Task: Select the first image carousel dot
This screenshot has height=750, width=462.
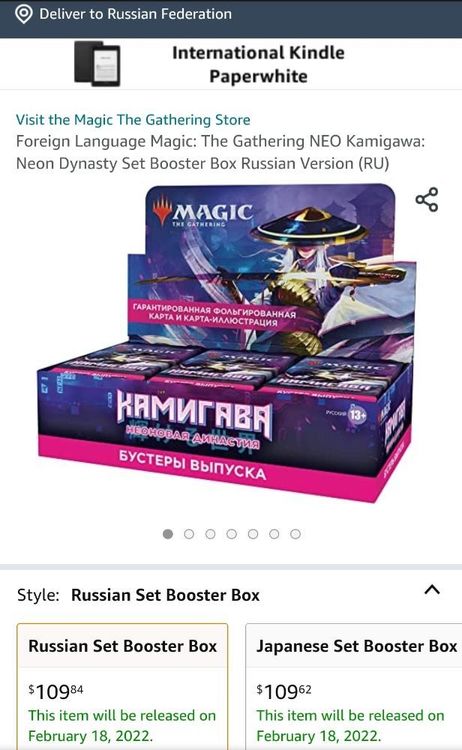Action: click(x=167, y=534)
